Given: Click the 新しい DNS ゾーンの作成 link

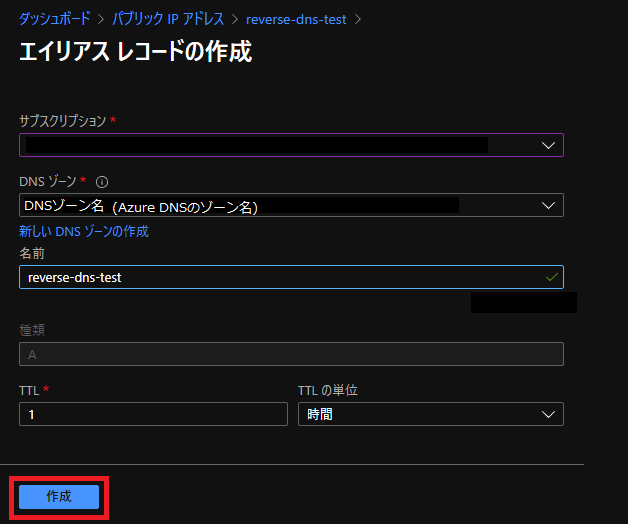Looking at the screenshot, I should [x=83, y=231].
